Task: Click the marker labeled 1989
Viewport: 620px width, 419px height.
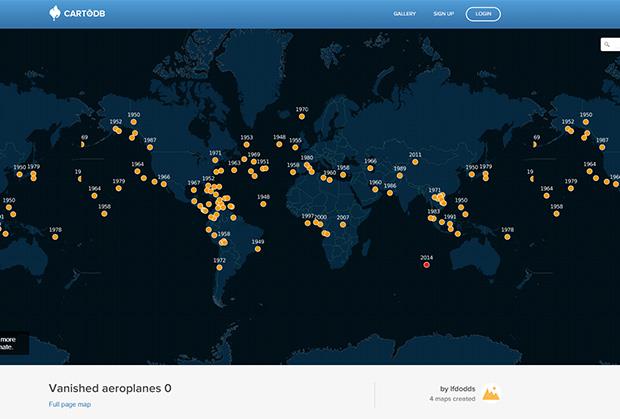Action: coord(400,177)
